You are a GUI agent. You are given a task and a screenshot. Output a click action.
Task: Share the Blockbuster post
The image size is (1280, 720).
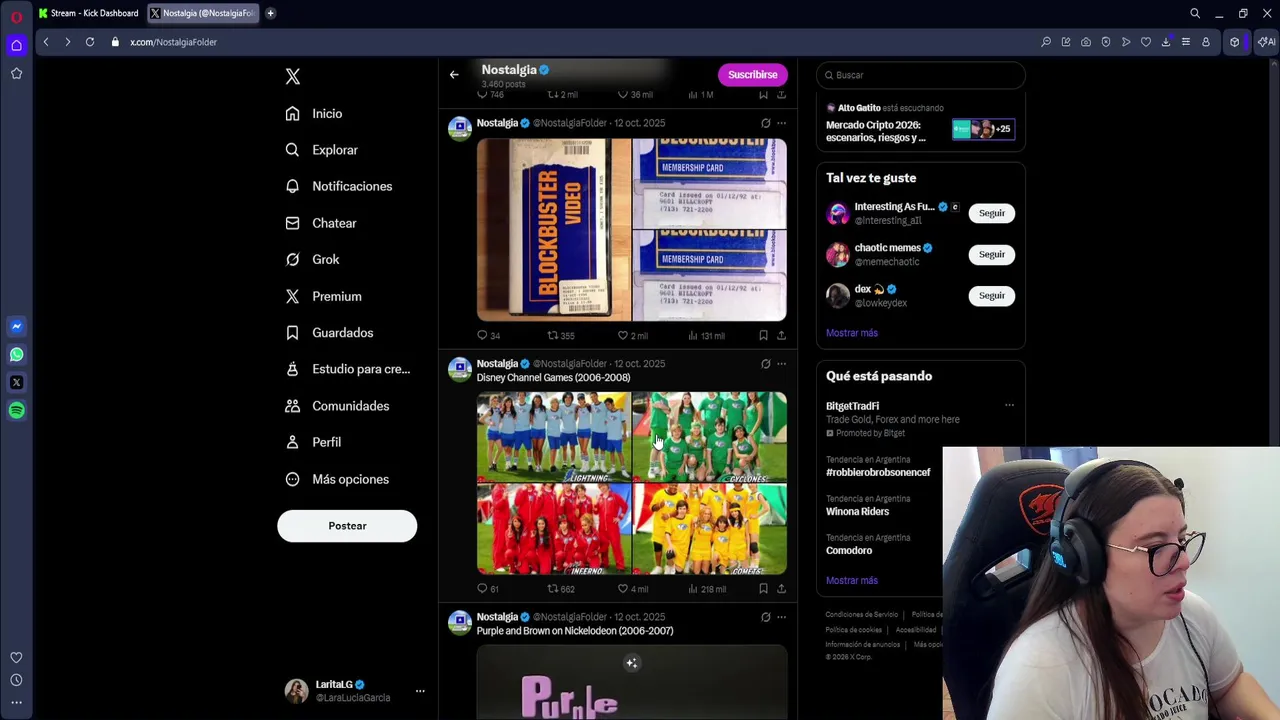(x=781, y=336)
